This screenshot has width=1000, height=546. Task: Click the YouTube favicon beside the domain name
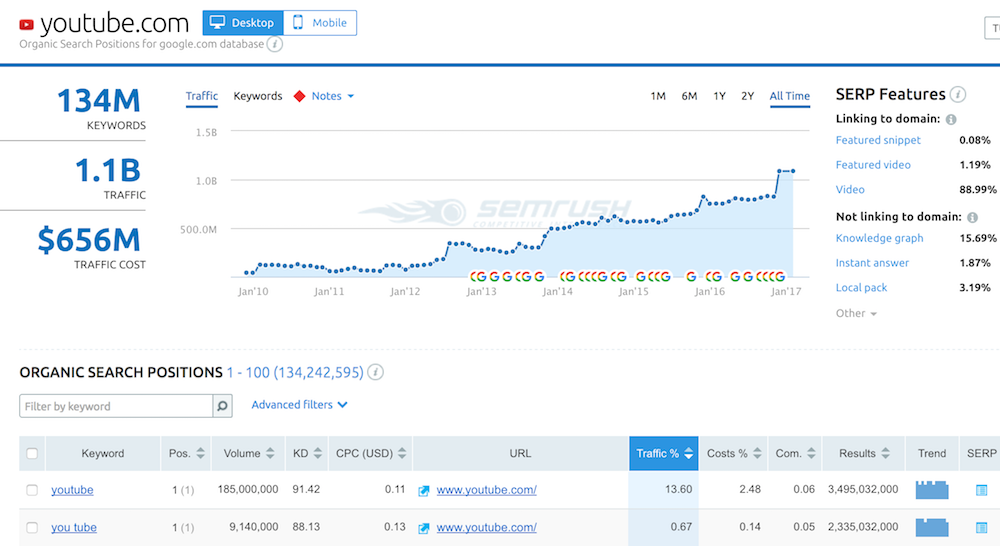26,25
